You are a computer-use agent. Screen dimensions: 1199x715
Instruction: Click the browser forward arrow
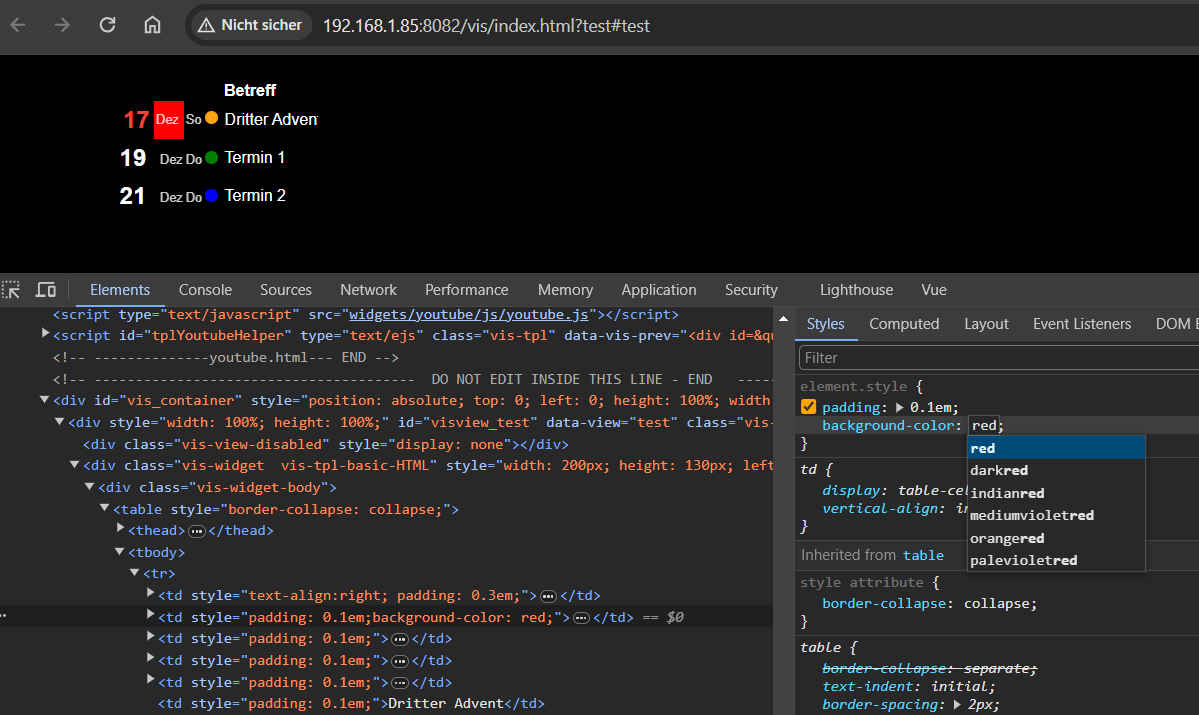coord(62,25)
